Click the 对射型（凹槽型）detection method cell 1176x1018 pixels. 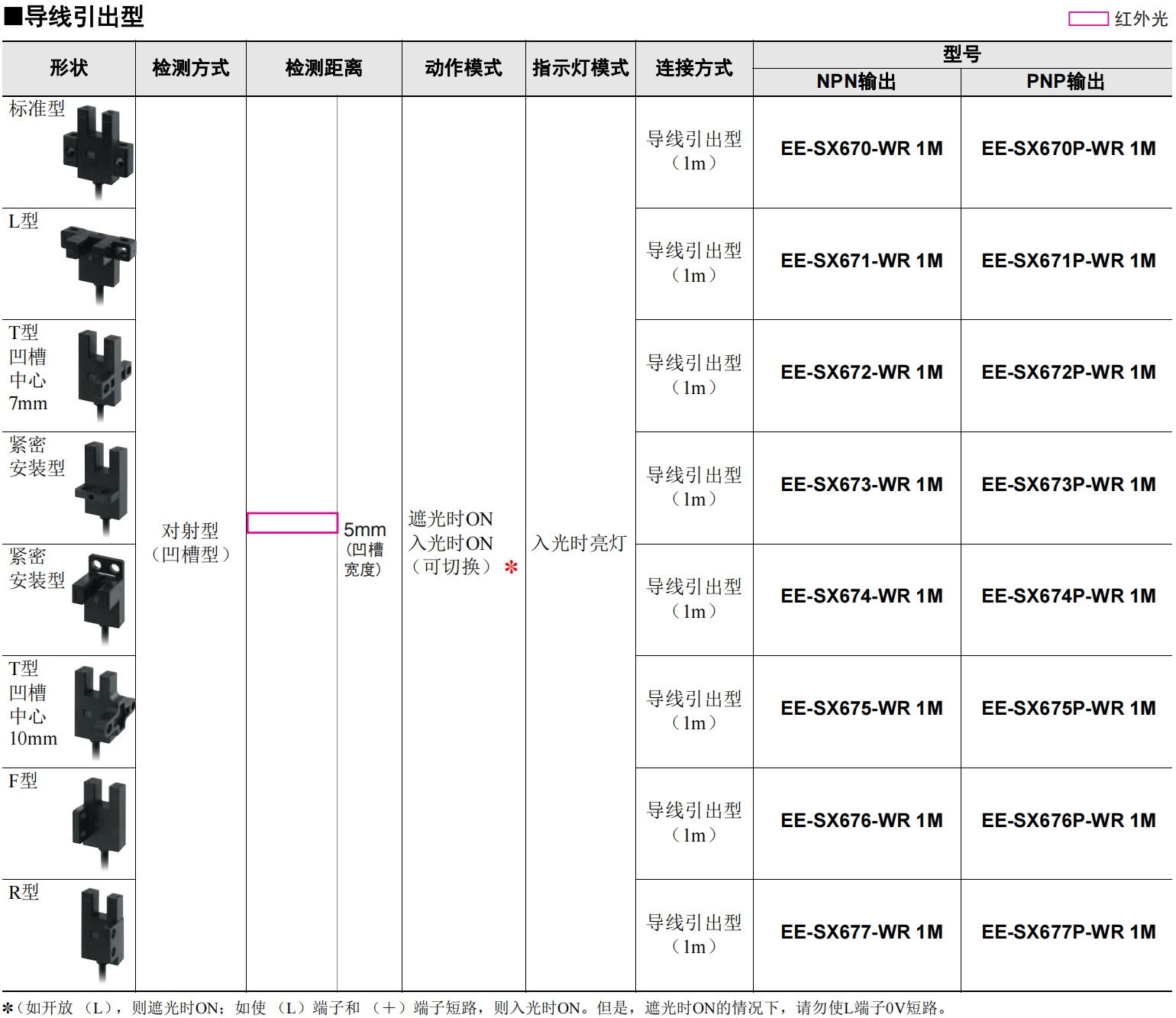(191, 542)
